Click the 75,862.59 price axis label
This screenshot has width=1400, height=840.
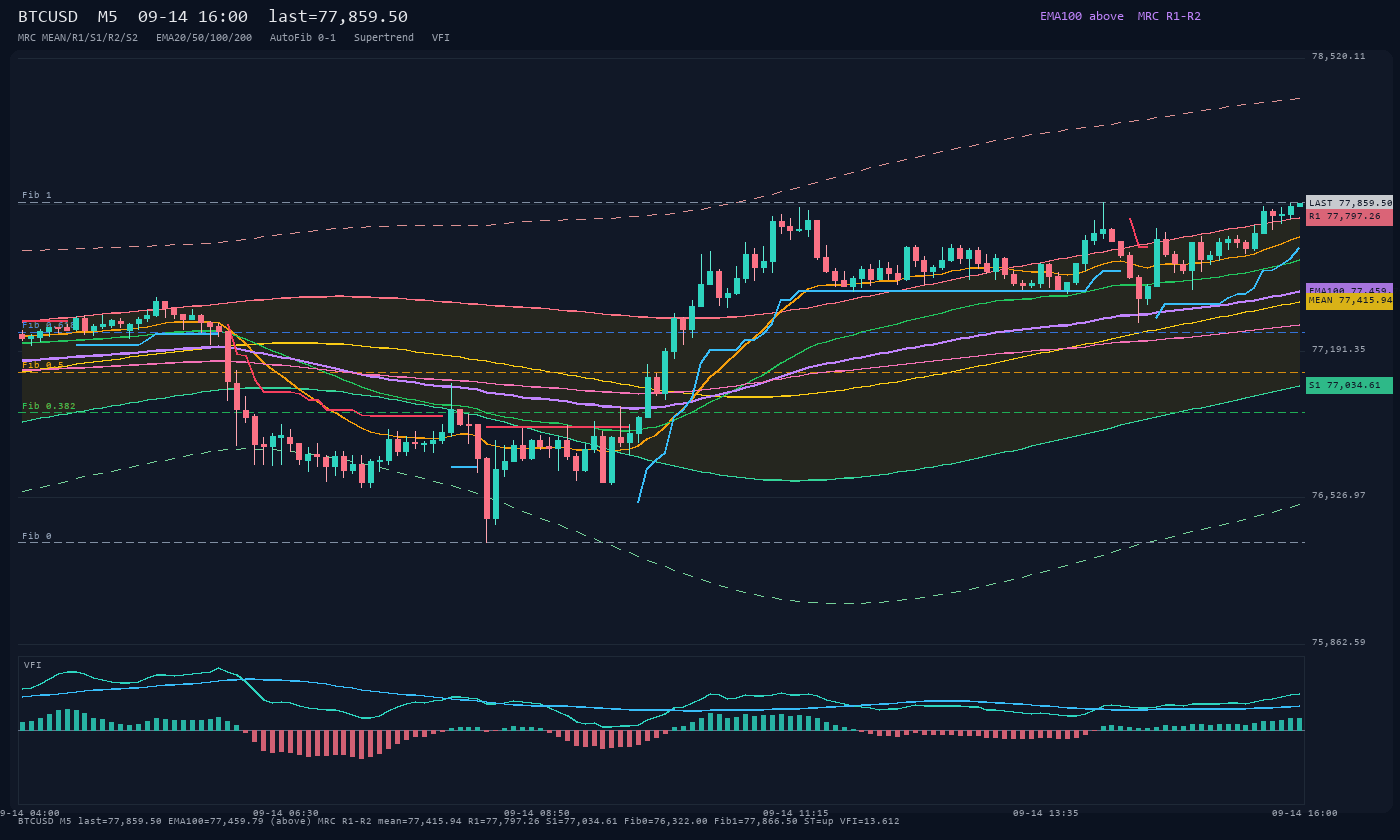click(1338, 642)
